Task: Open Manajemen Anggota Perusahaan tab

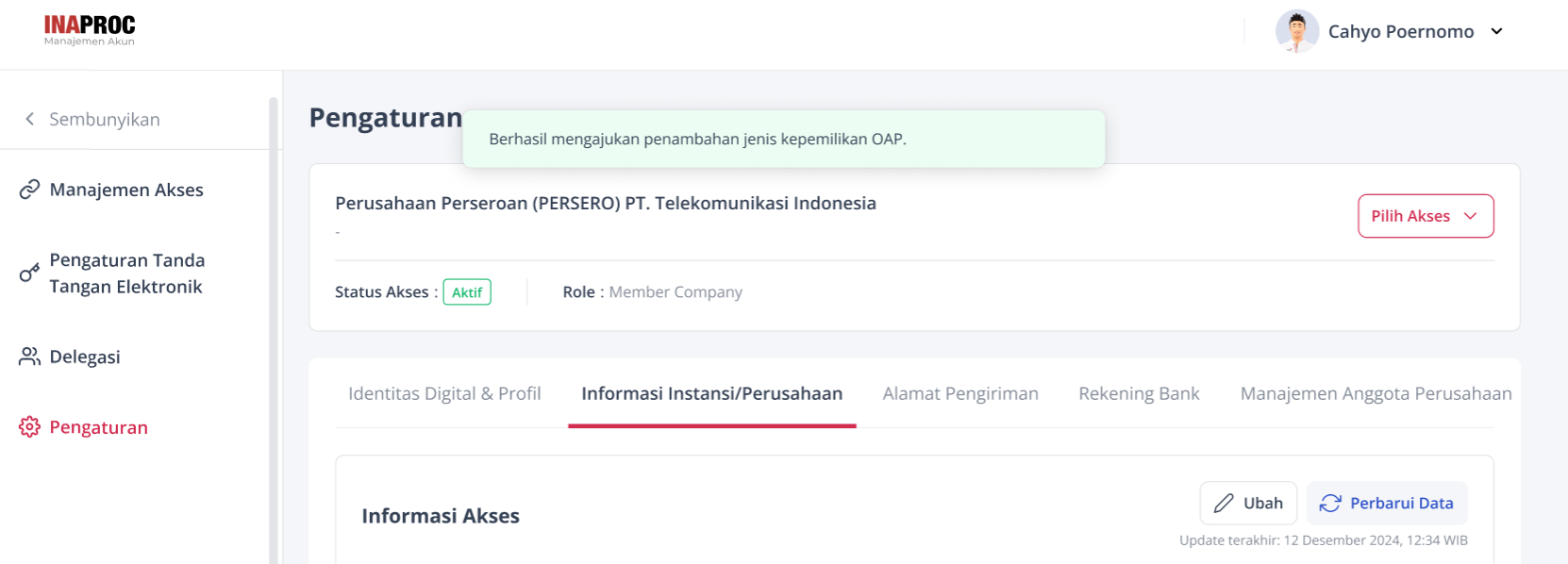Action: [x=1376, y=393]
